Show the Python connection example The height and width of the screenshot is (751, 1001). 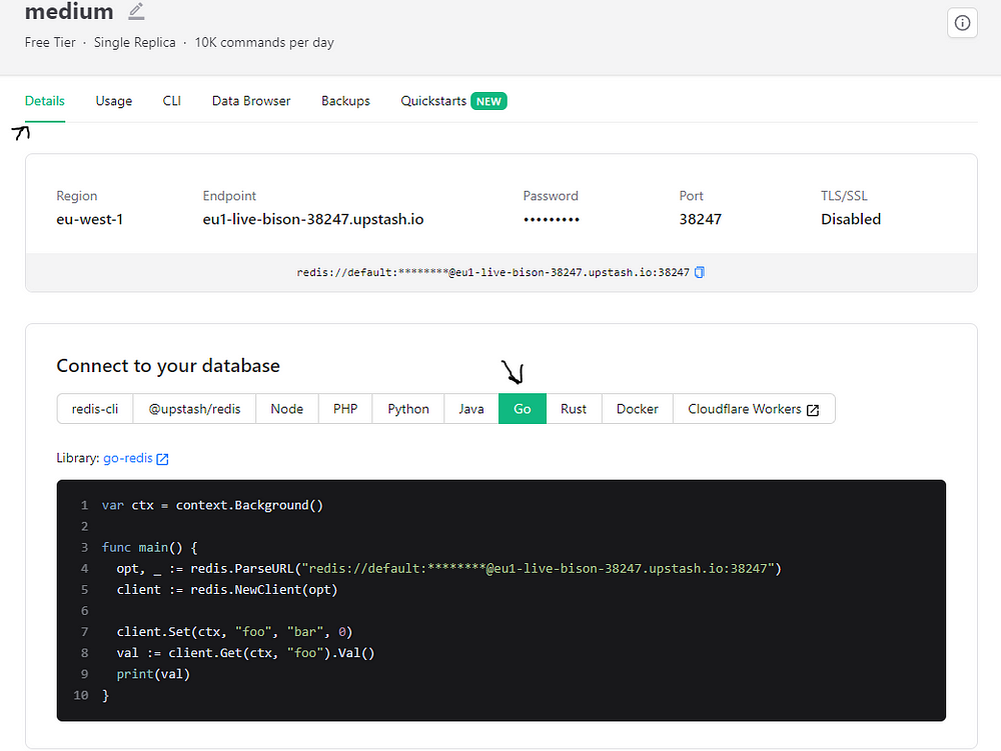(408, 409)
